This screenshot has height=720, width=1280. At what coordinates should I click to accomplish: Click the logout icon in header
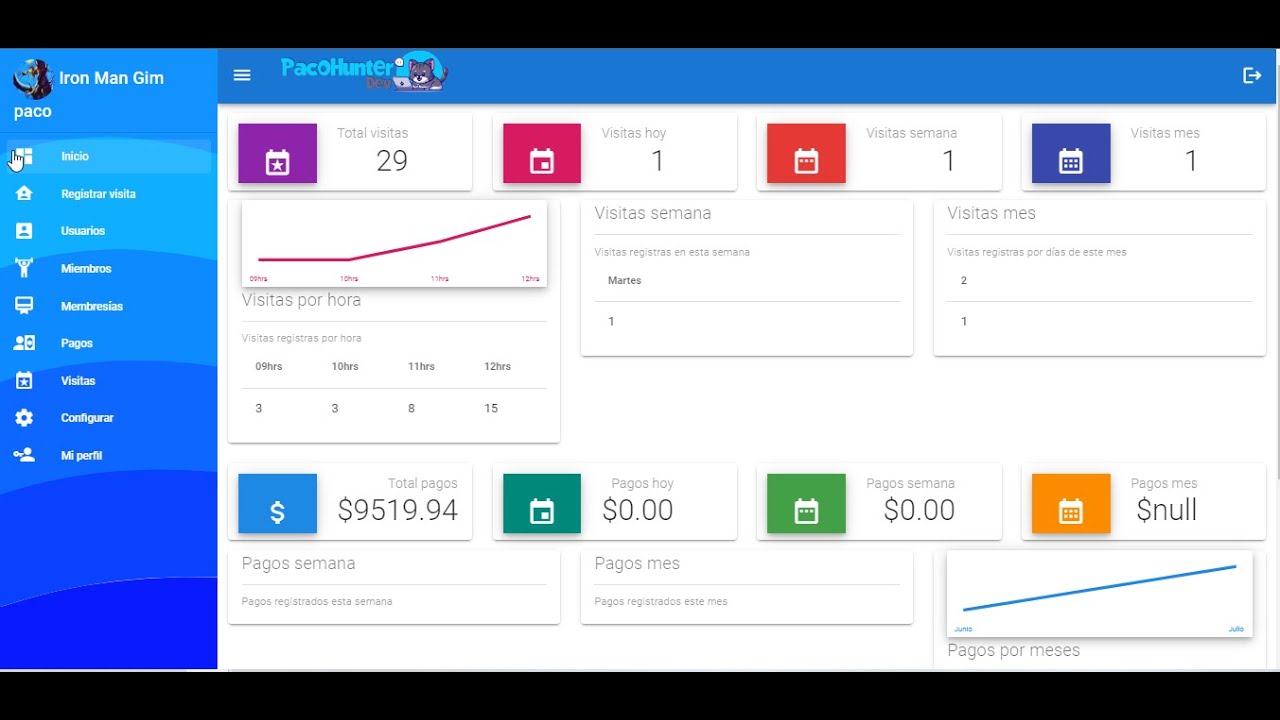1252,75
